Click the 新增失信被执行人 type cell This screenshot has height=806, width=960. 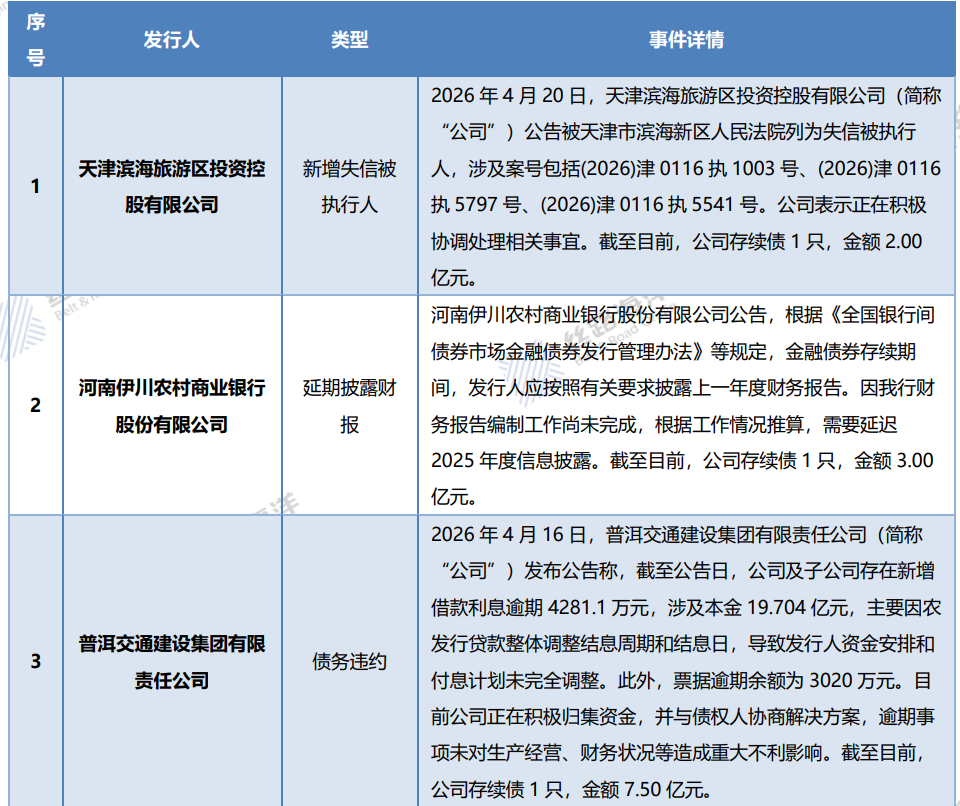(x=349, y=186)
